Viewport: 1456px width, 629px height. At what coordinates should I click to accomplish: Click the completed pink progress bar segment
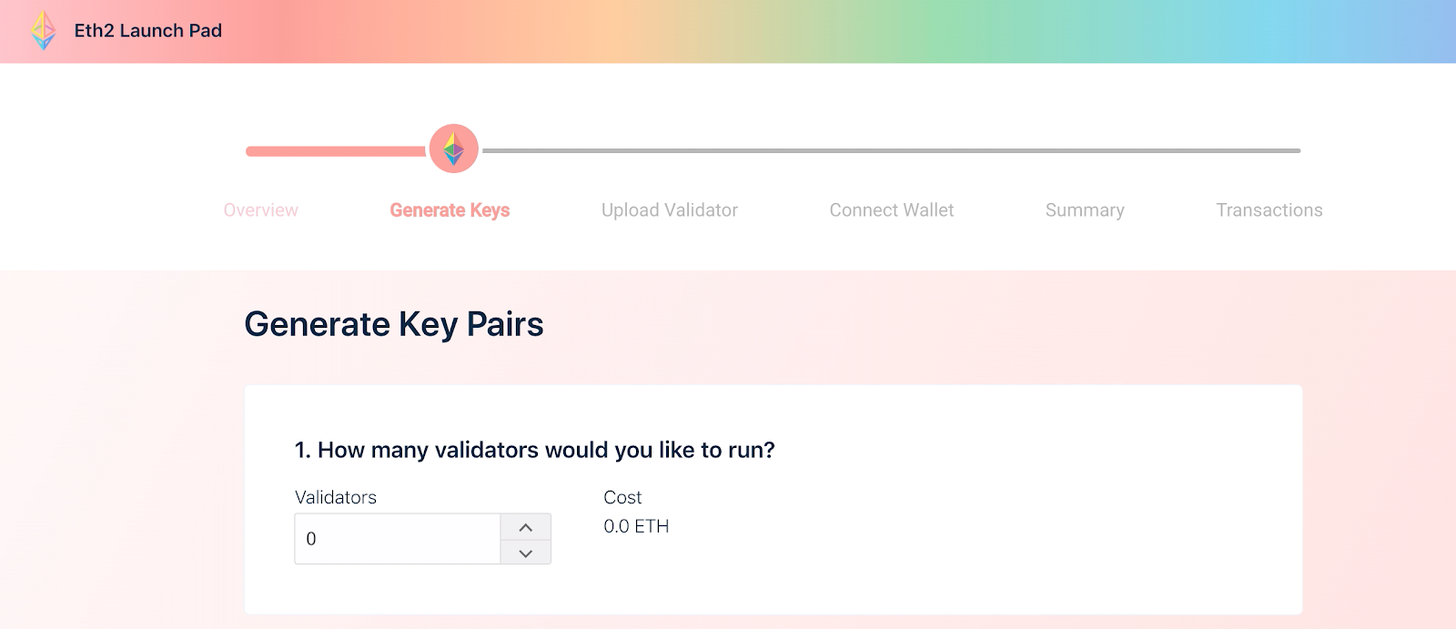pos(335,151)
